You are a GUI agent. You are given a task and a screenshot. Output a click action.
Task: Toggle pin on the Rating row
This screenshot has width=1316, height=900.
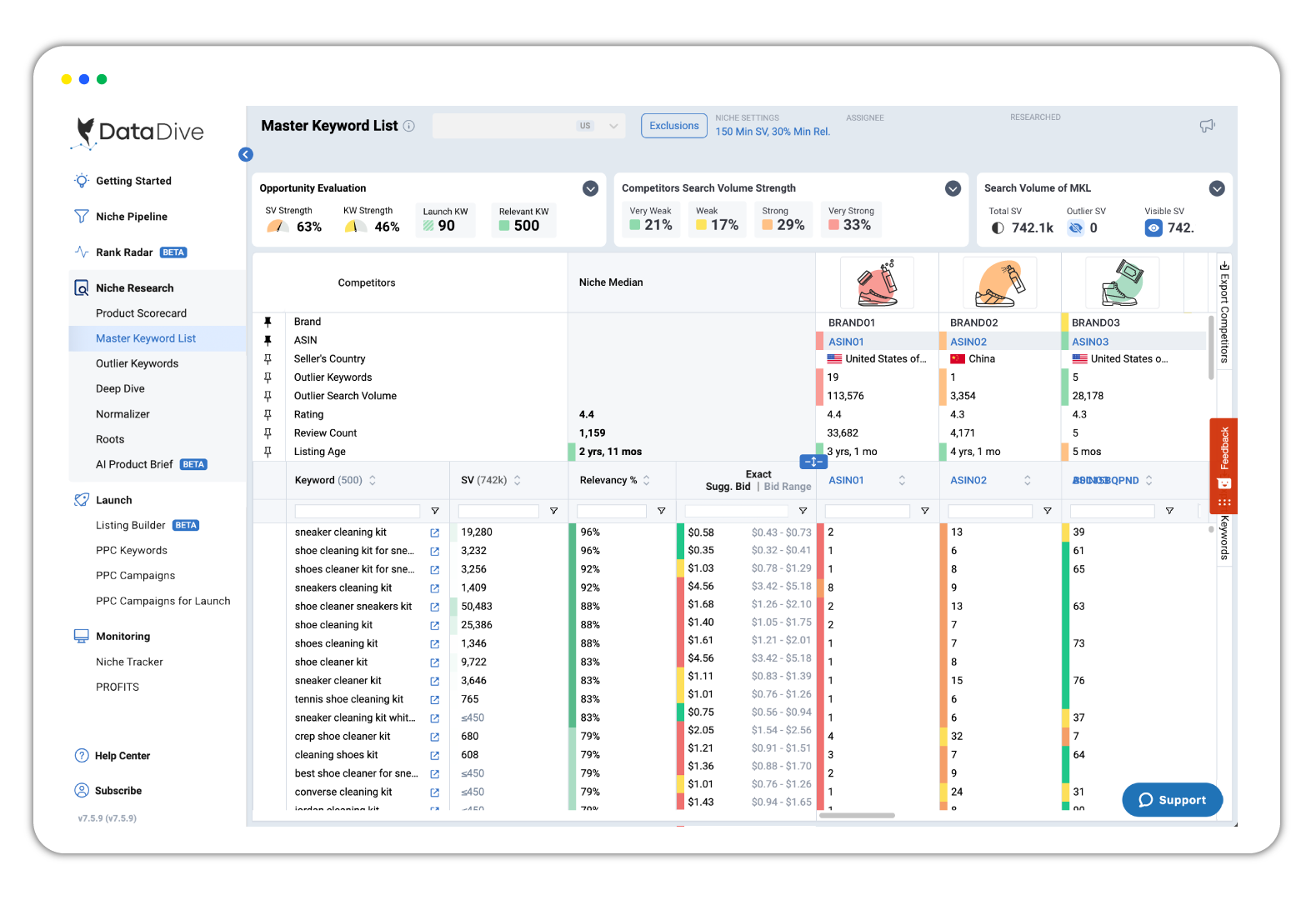268,414
